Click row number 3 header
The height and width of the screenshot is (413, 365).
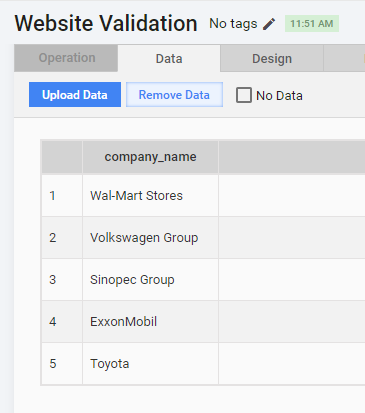(62, 279)
